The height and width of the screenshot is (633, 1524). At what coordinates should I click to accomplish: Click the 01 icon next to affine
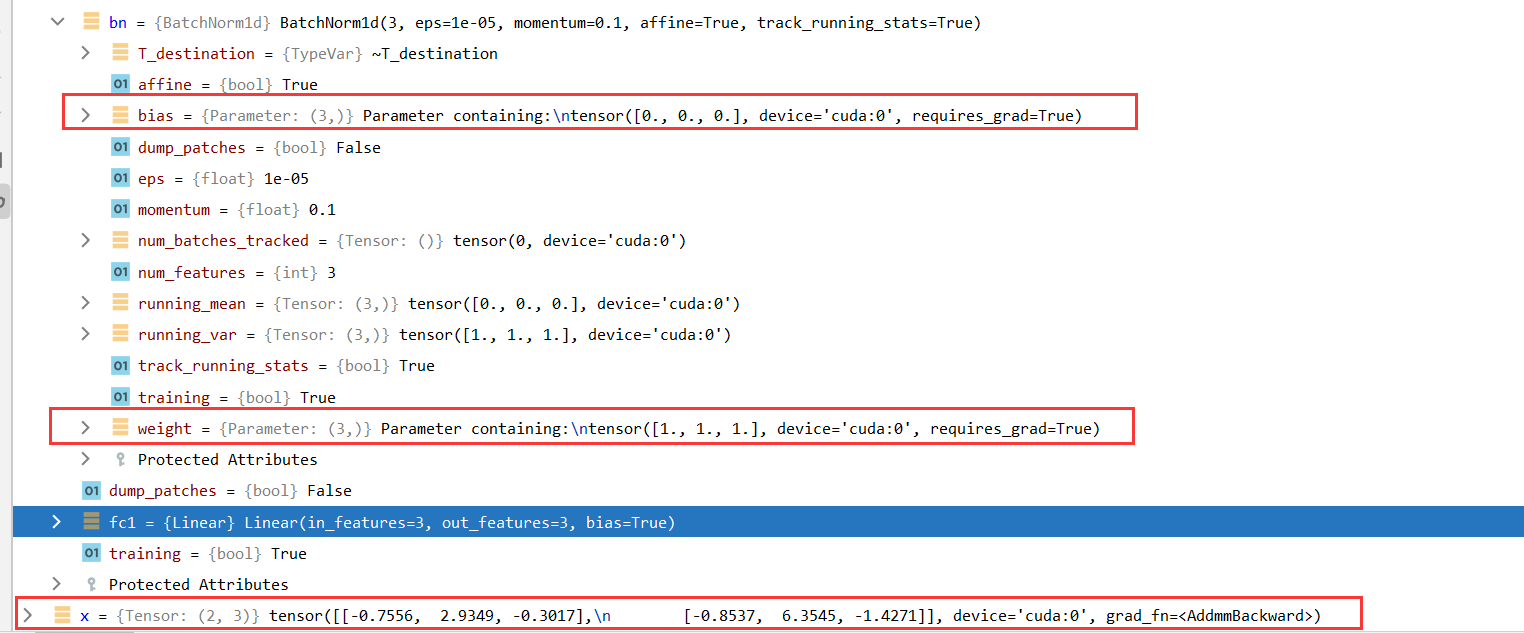pos(119,84)
